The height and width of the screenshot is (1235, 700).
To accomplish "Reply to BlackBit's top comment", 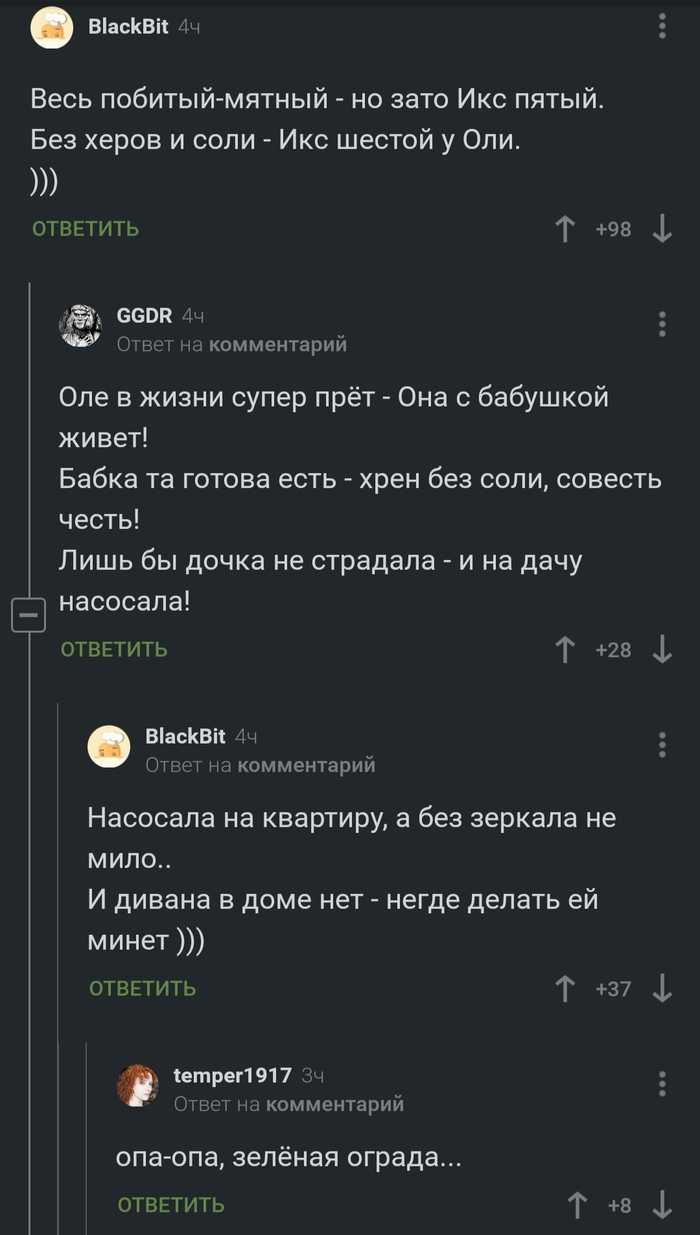I will (x=86, y=229).
